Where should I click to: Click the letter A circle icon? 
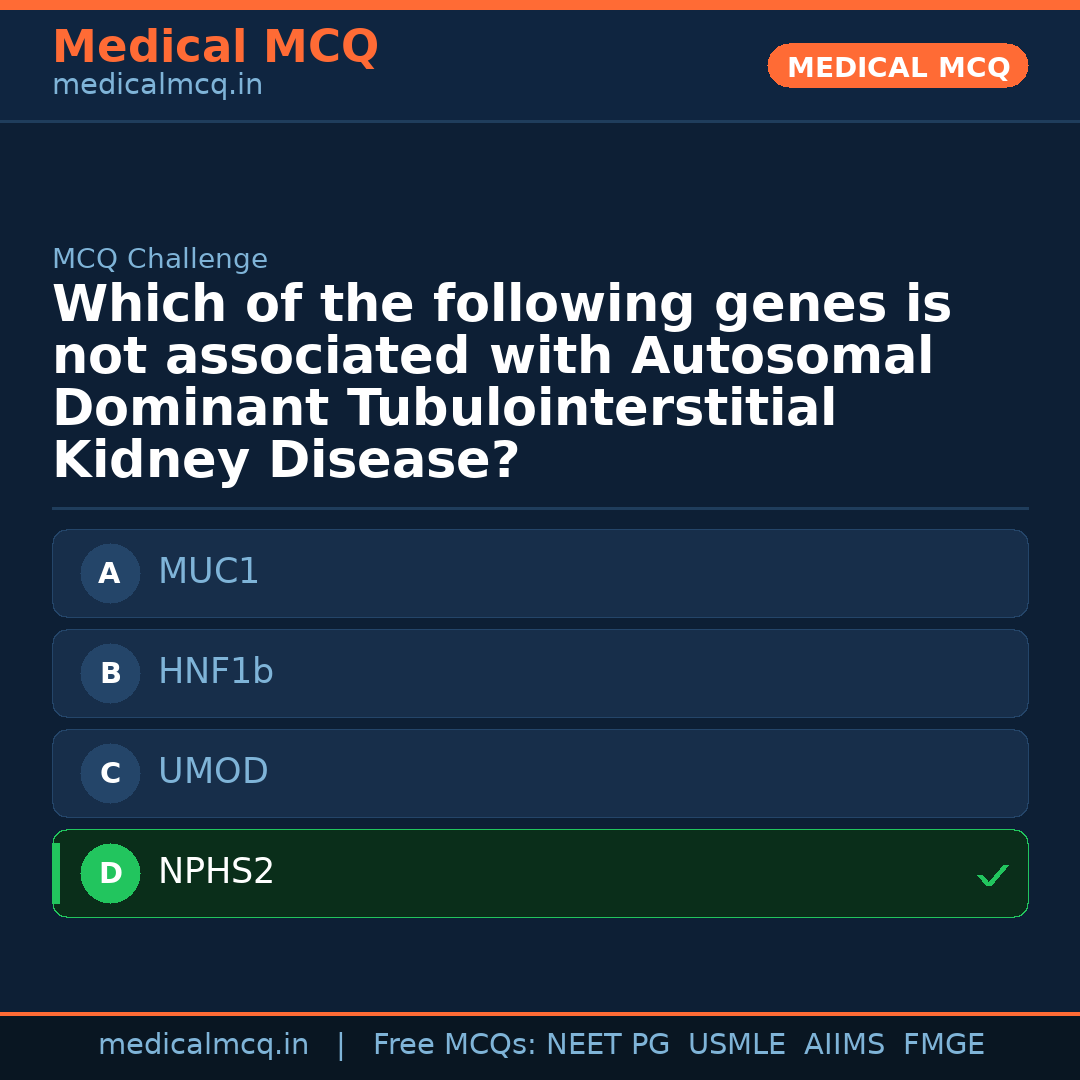(x=110, y=573)
